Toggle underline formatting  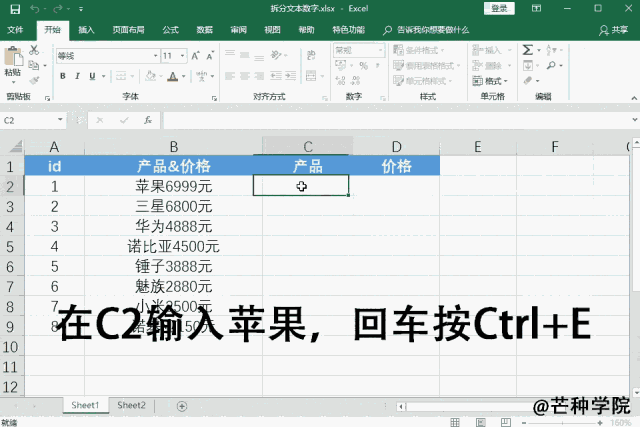90,76
